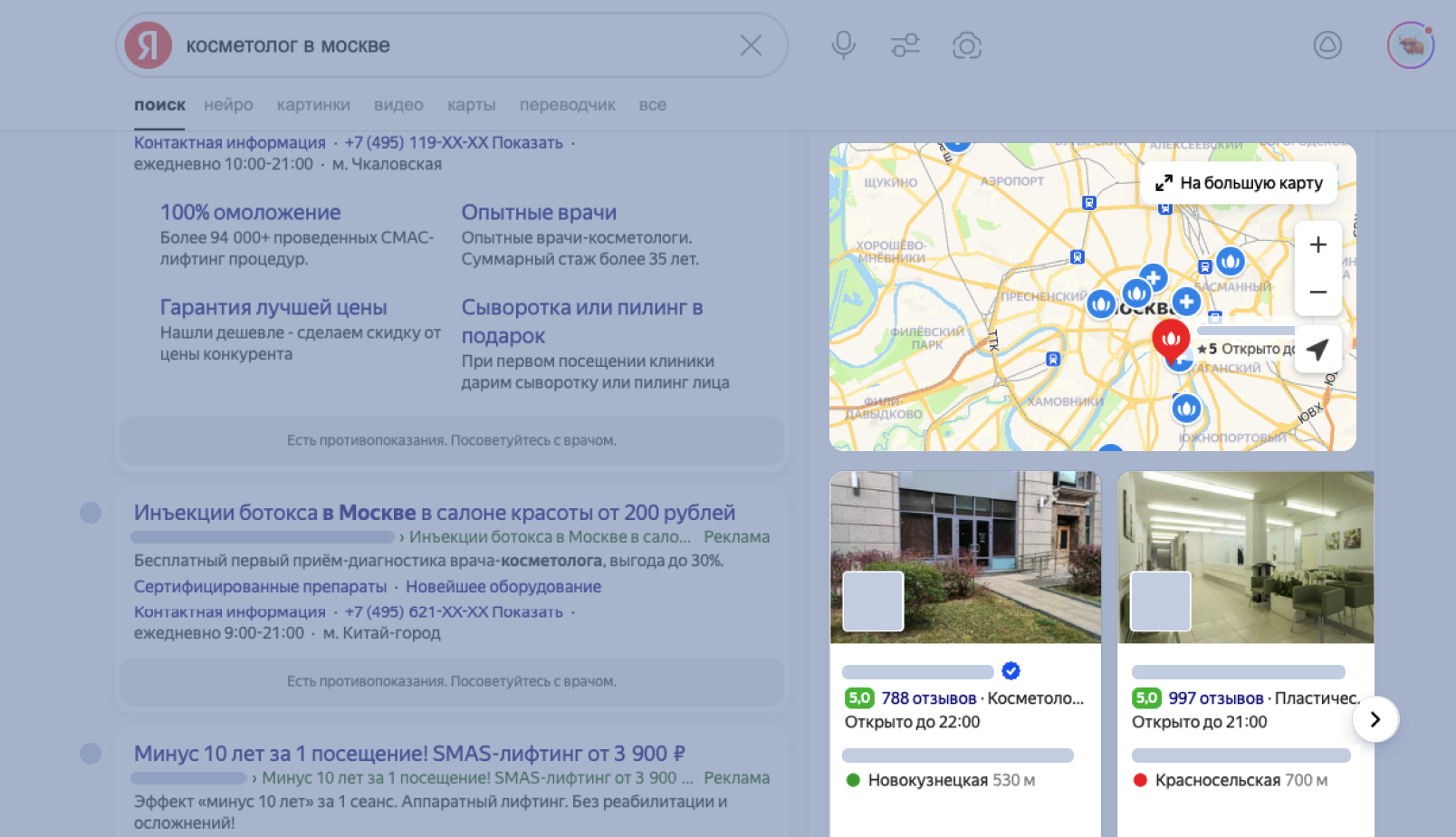Viewport: 1456px width, 837px height.
Task: Click 'Красносельская 700 м' metro text
Action: pyautogui.click(x=1241, y=780)
